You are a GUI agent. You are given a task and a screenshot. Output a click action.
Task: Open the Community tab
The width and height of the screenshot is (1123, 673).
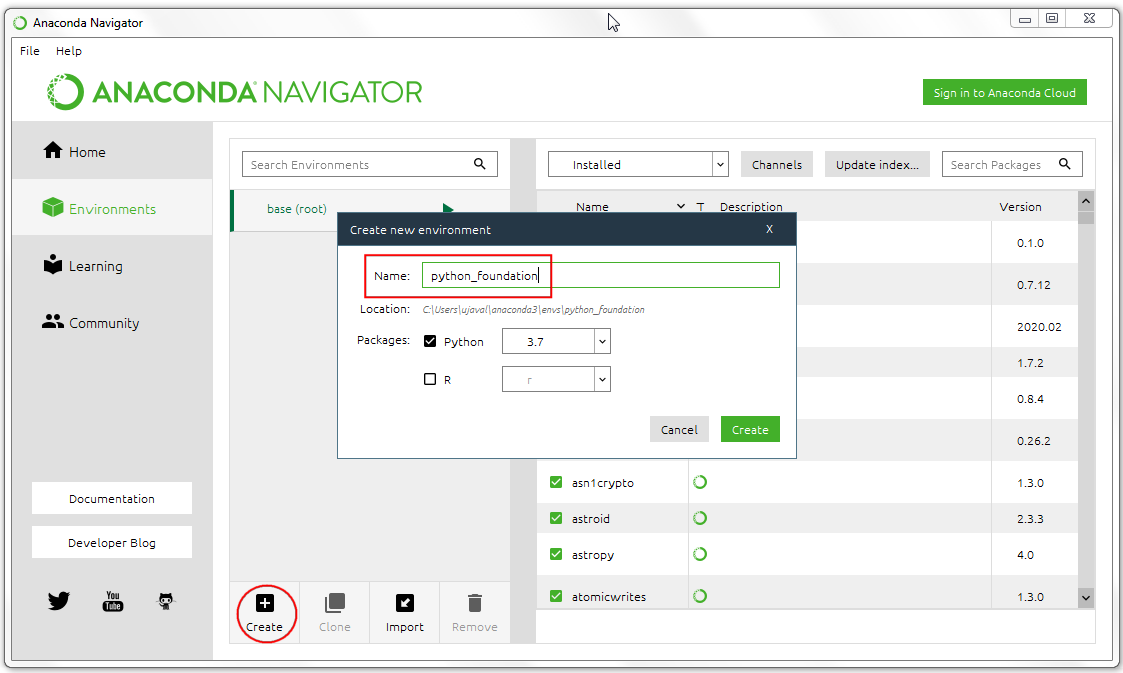[x=112, y=323]
